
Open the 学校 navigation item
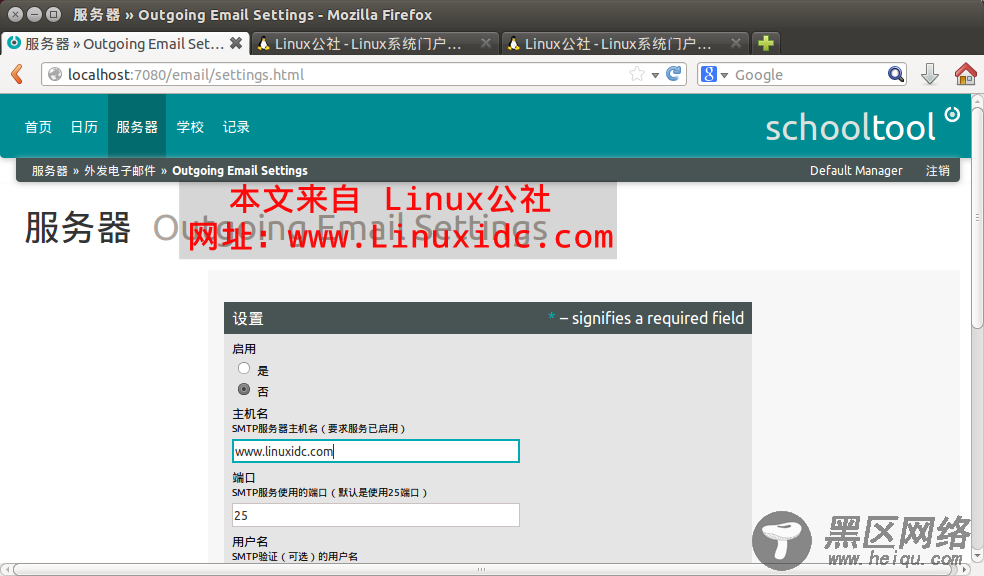[190, 127]
